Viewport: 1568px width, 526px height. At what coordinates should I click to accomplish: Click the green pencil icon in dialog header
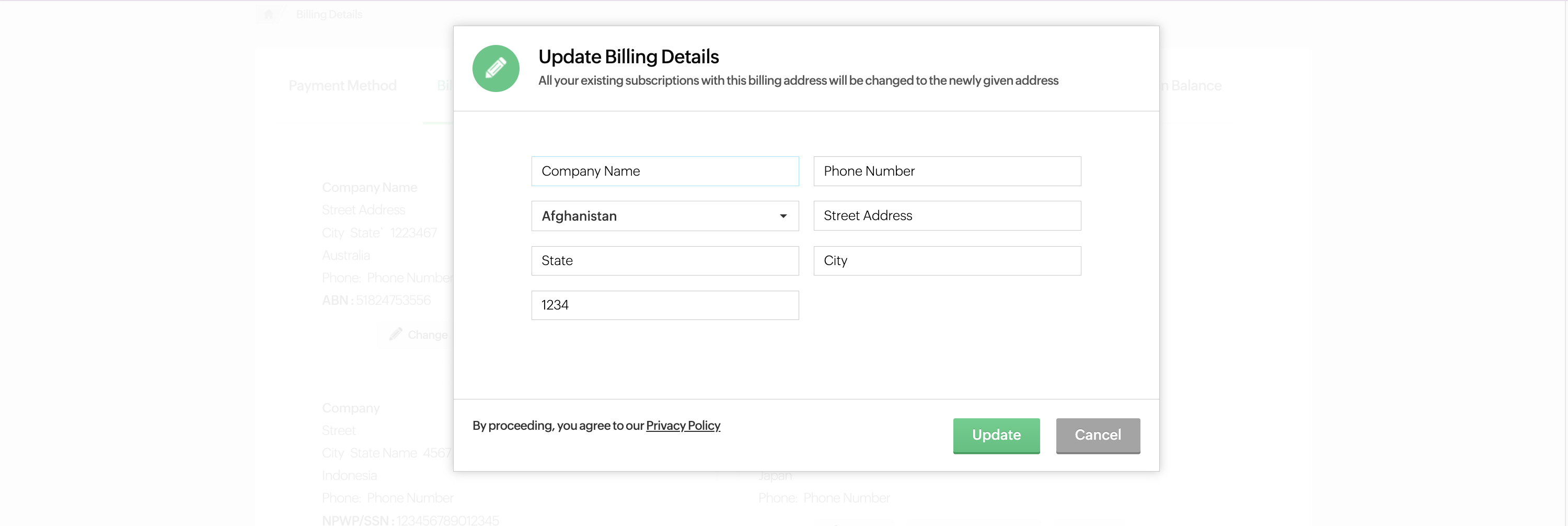(495, 68)
